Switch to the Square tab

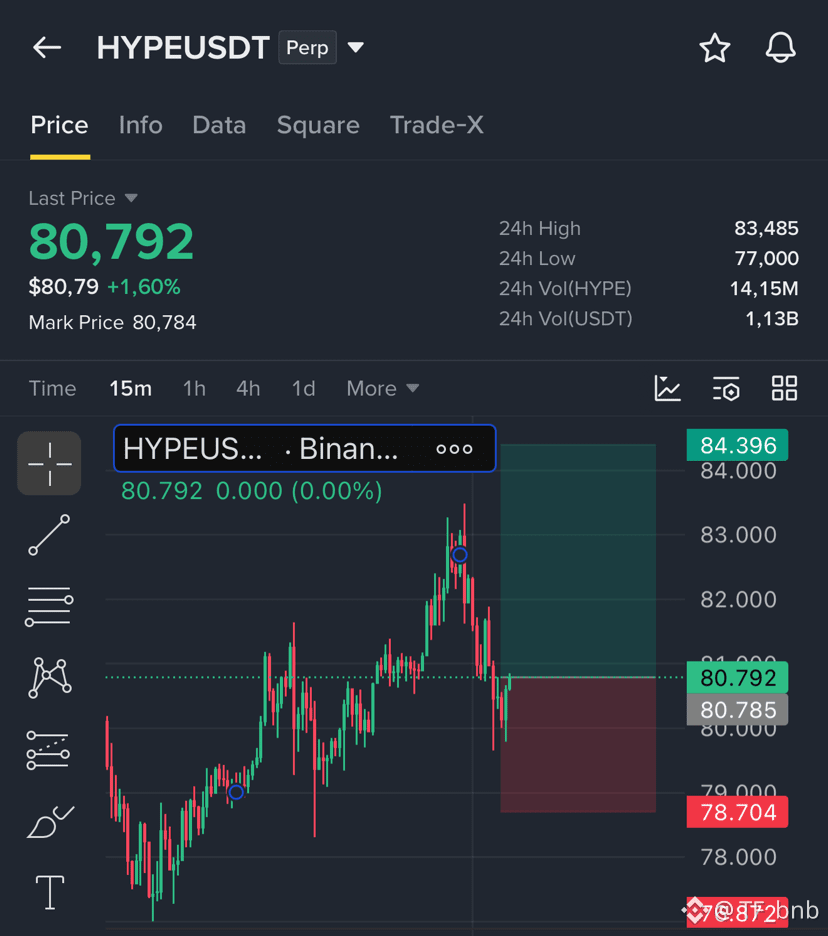[318, 125]
